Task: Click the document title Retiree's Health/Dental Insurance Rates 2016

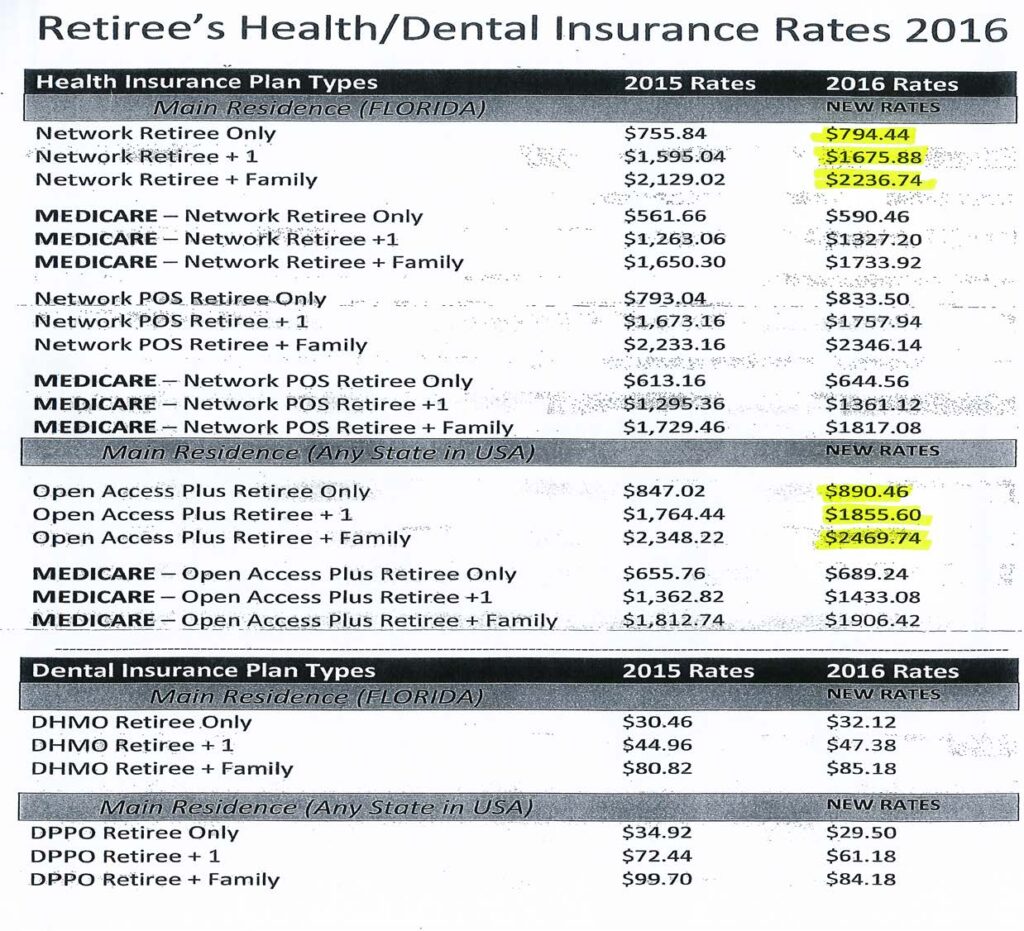Action: coord(521,28)
